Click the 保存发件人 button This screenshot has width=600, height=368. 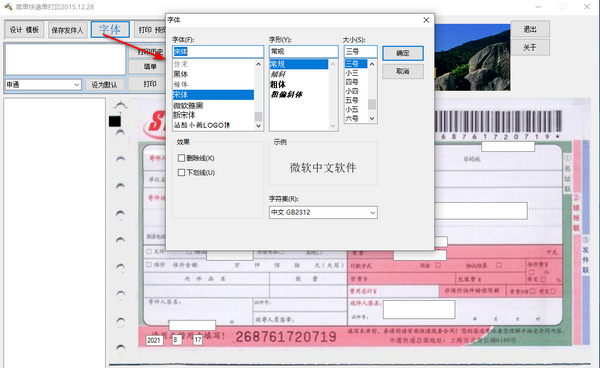pyautogui.click(x=67, y=30)
